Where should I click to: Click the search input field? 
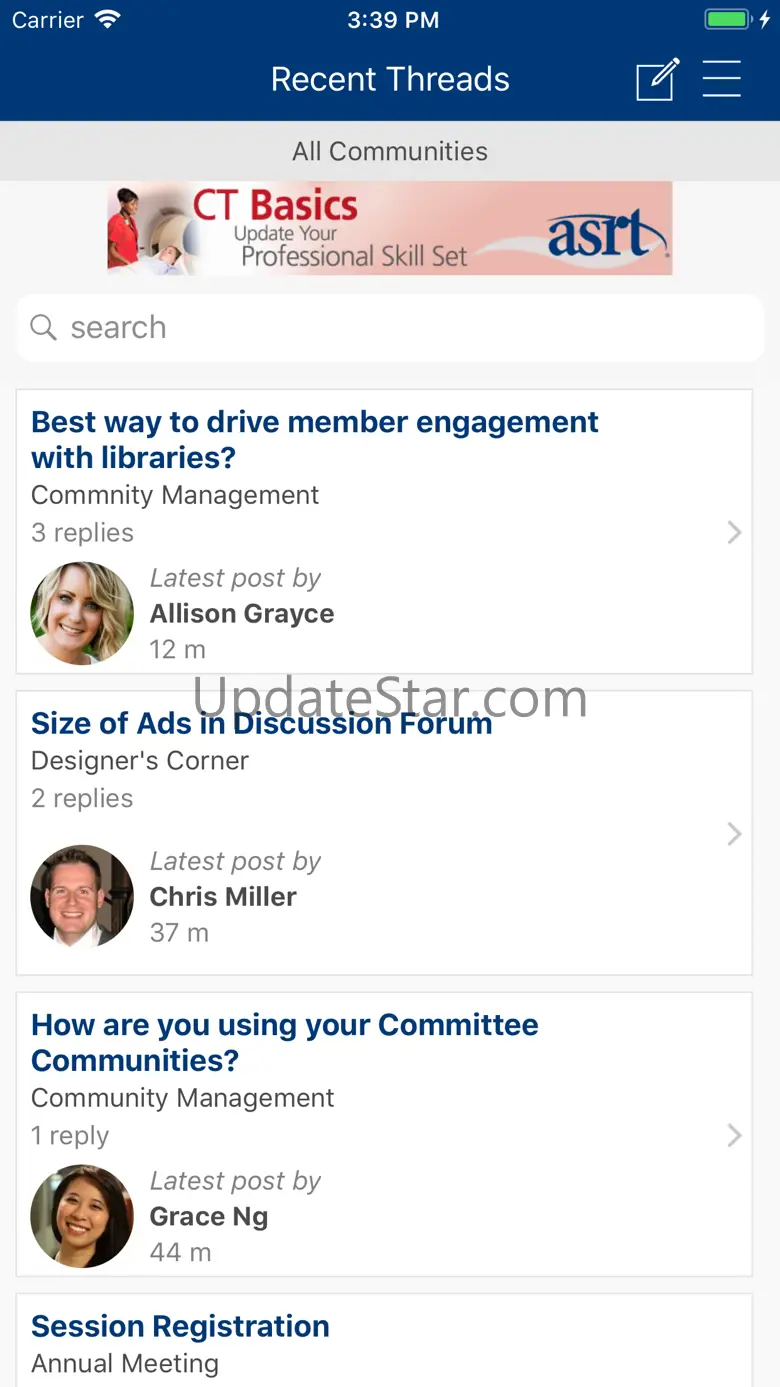(x=390, y=327)
